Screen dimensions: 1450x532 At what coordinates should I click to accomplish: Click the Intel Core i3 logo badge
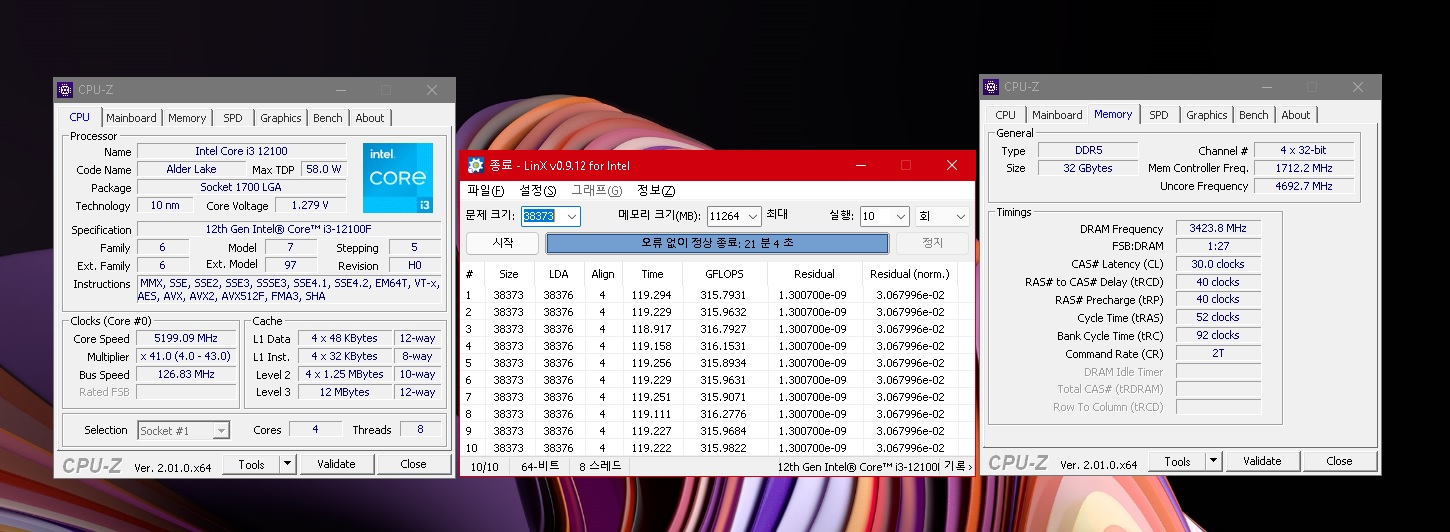pos(400,178)
